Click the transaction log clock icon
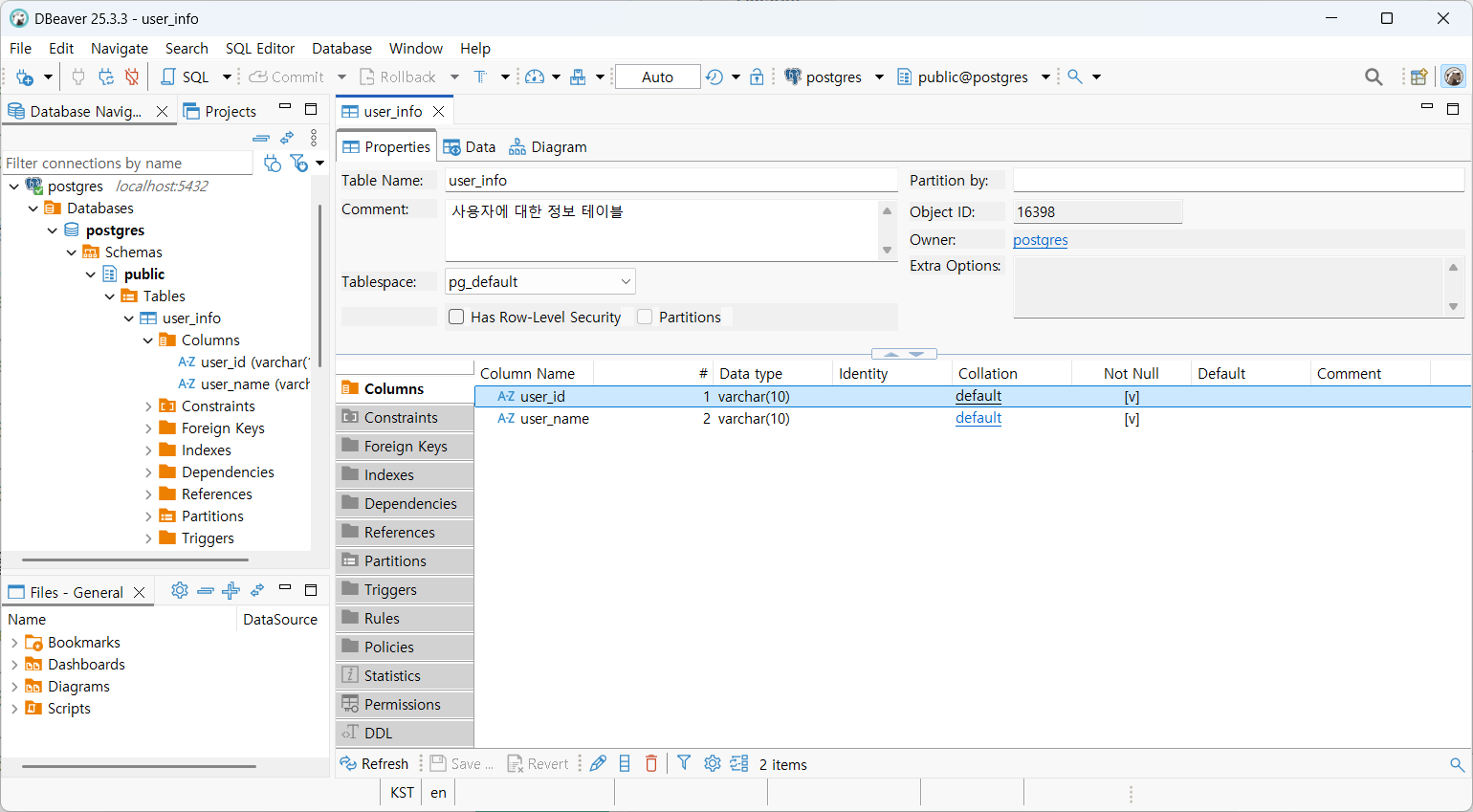Viewport: 1473px width, 812px height. (715, 77)
